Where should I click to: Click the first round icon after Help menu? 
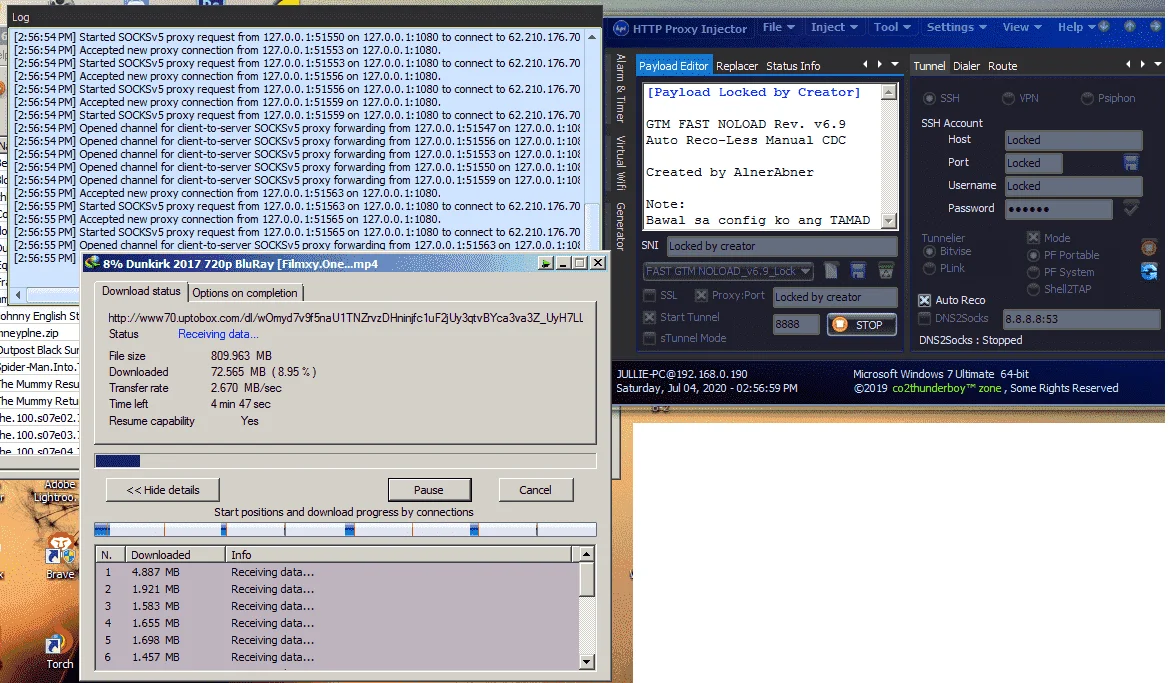(x=1104, y=27)
